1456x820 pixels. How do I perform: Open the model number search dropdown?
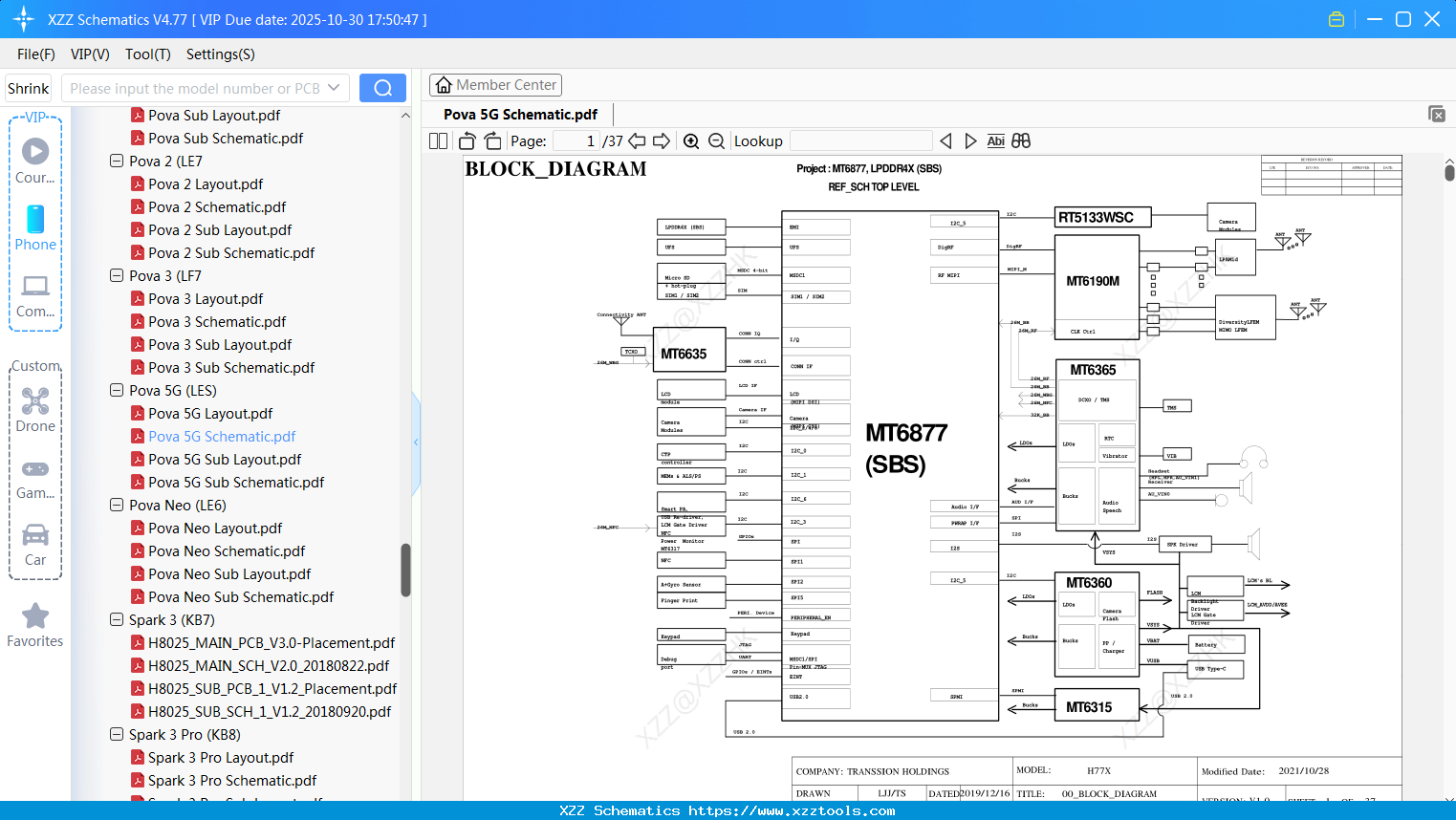(x=335, y=87)
